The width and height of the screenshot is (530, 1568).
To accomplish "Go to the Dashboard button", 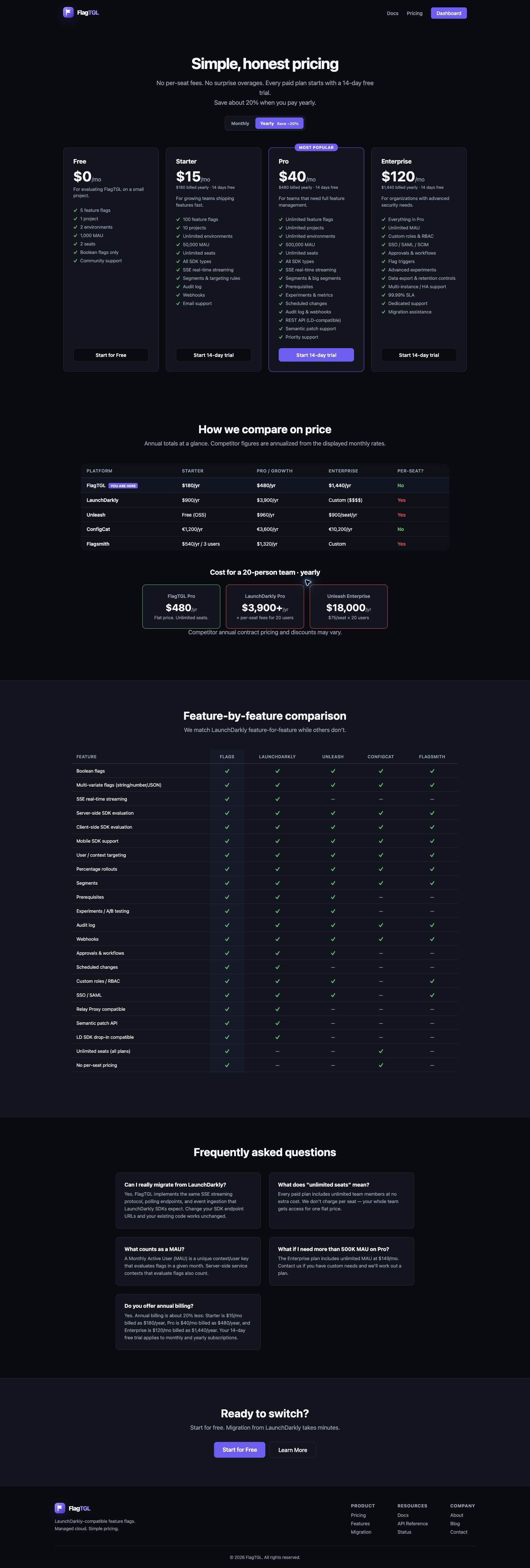I will pos(448,13).
